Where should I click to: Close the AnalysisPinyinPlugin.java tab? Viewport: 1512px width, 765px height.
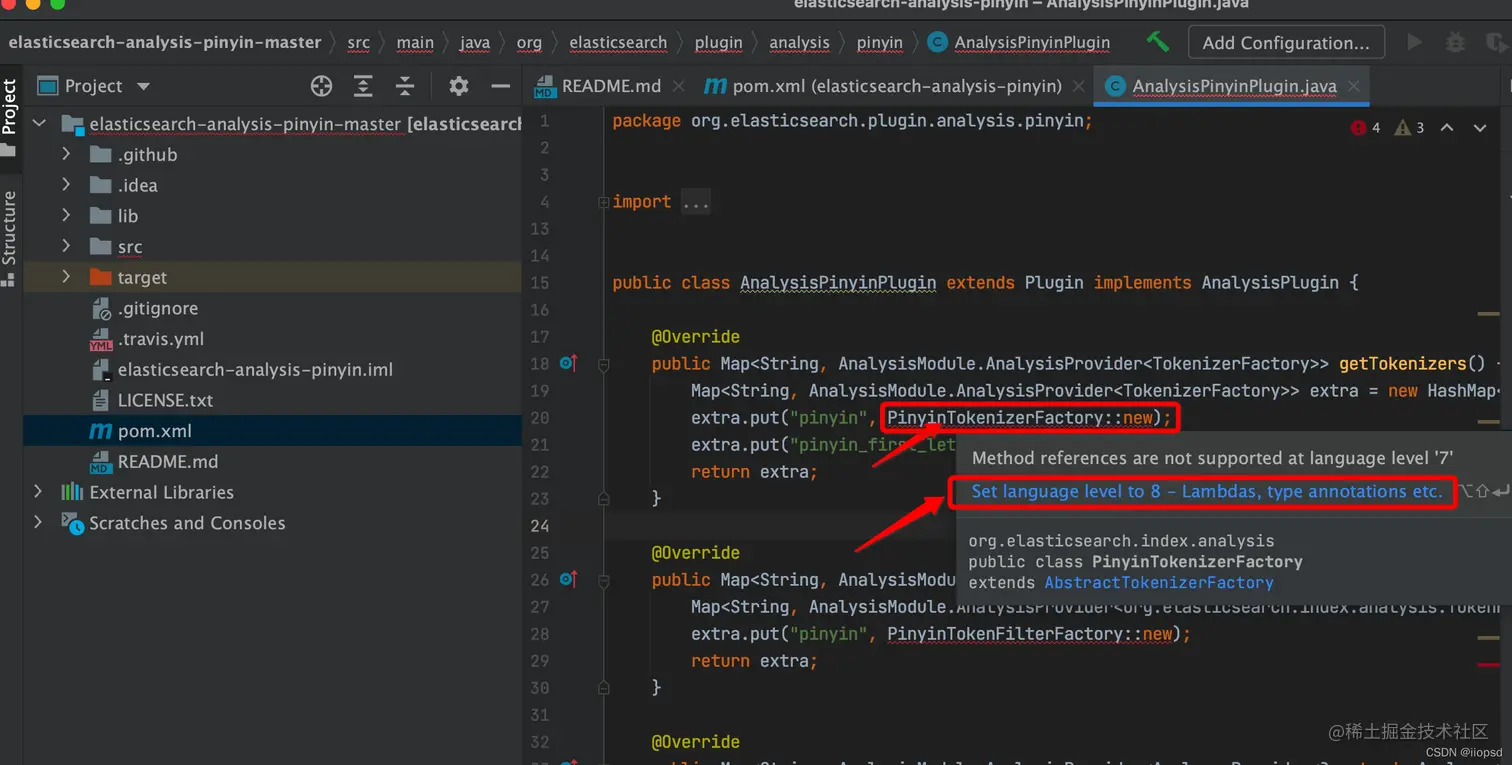click(1354, 87)
